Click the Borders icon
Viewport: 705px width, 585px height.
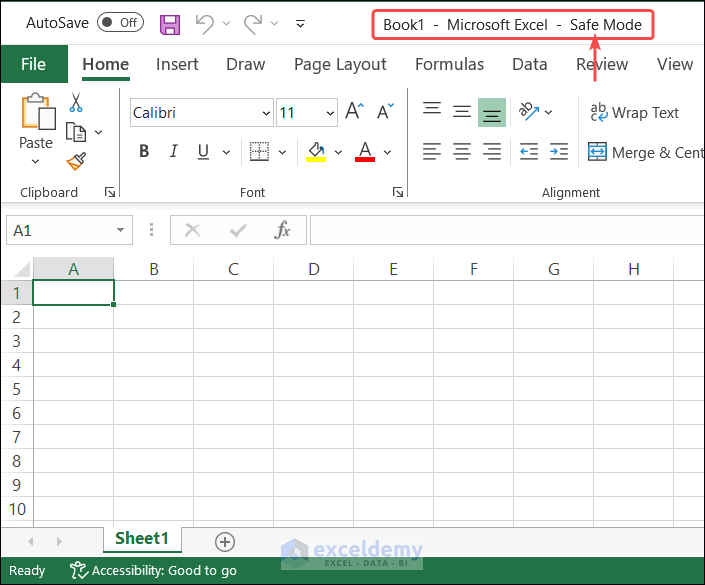[259, 152]
